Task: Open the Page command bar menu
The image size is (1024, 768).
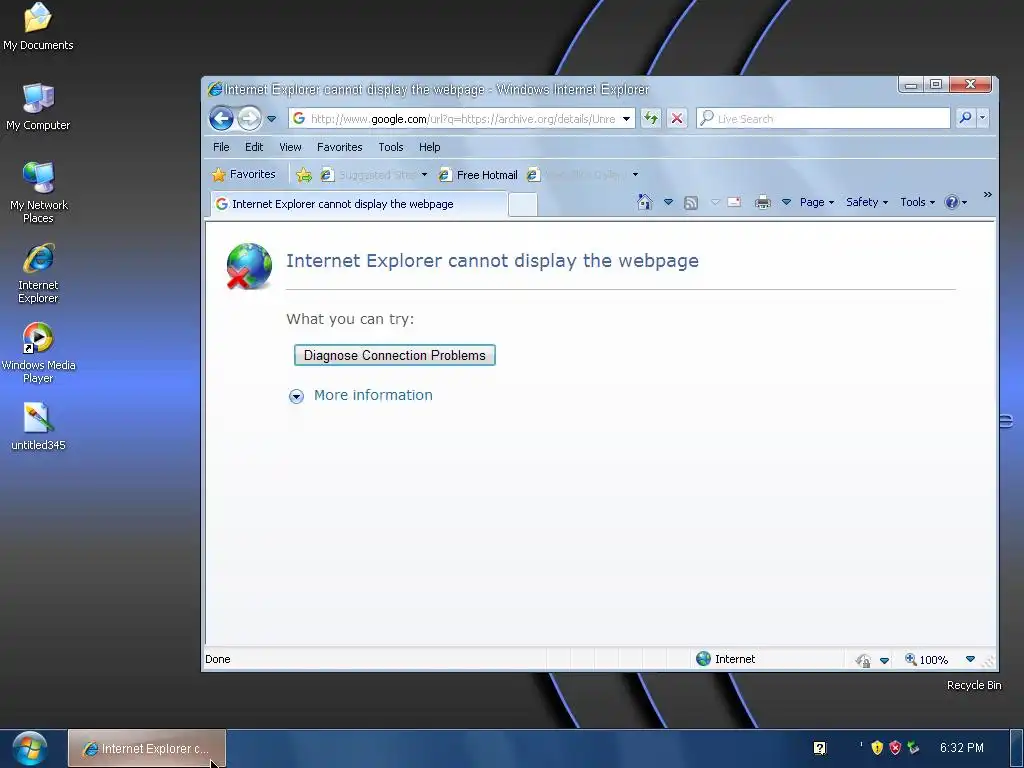Action: [817, 202]
